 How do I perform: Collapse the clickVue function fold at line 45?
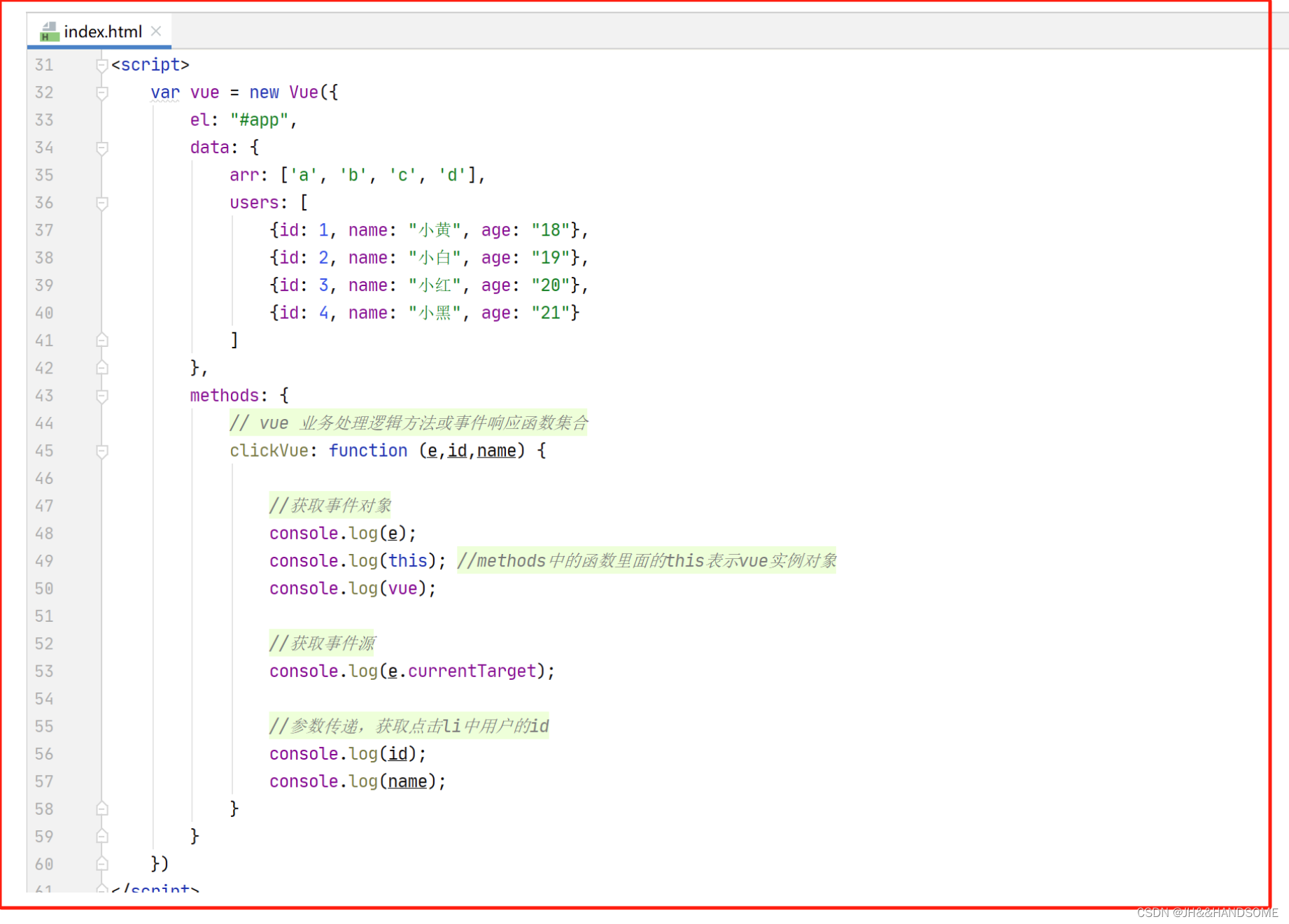click(102, 451)
